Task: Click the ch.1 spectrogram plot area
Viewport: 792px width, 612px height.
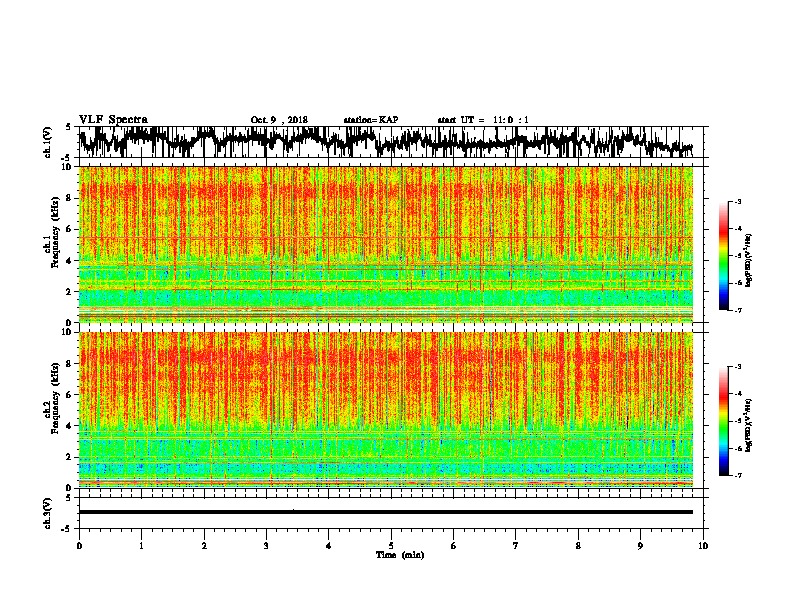Action: pos(386,244)
